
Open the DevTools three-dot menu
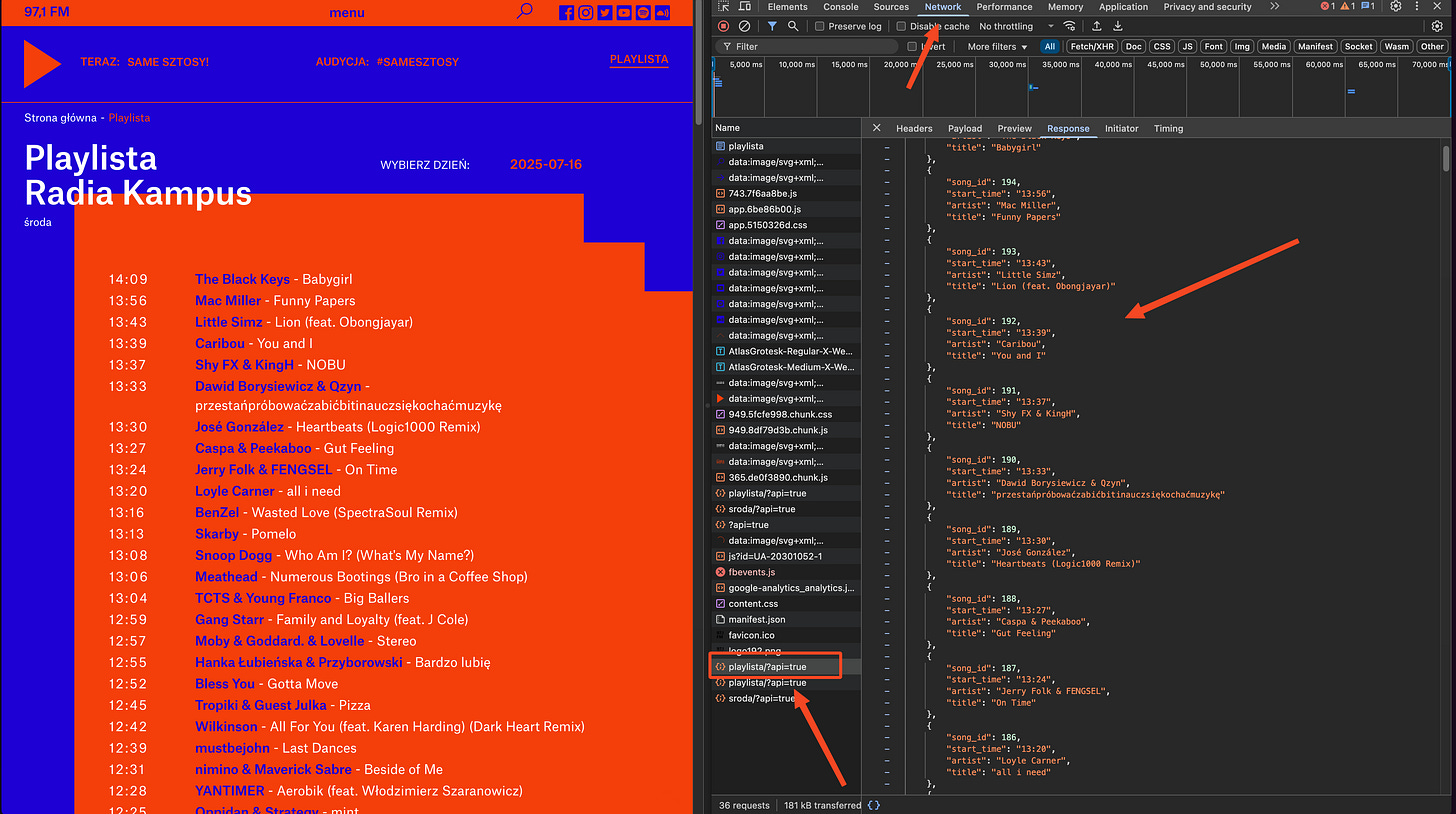[1417, 7]
